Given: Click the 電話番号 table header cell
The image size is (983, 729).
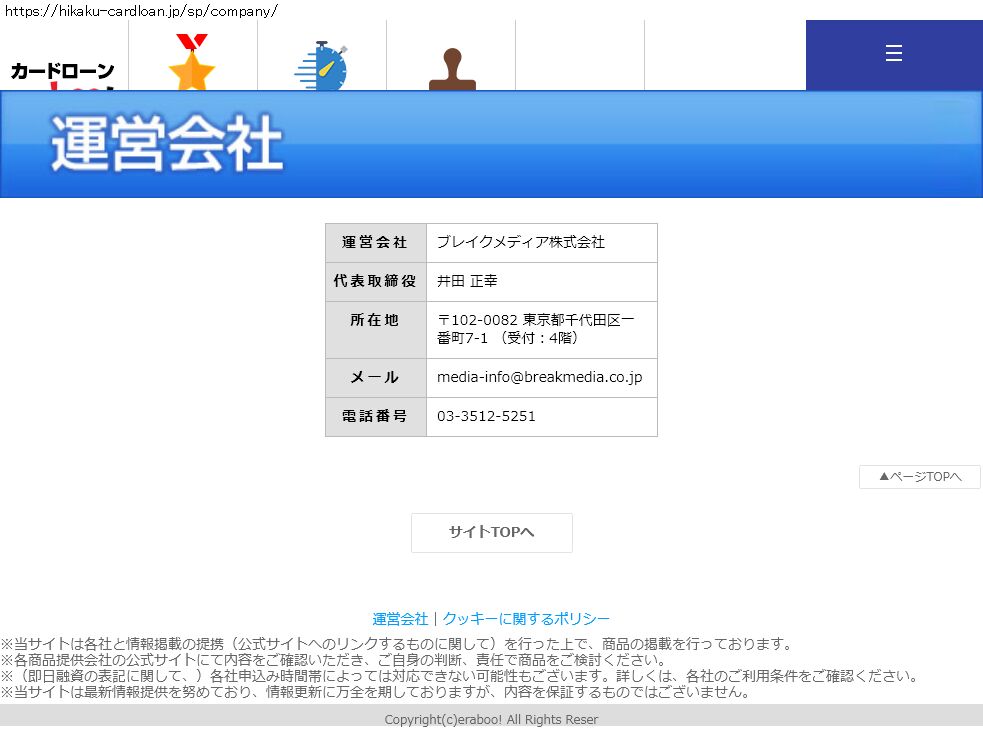Looking at the screenshot, I should point(375,416).
